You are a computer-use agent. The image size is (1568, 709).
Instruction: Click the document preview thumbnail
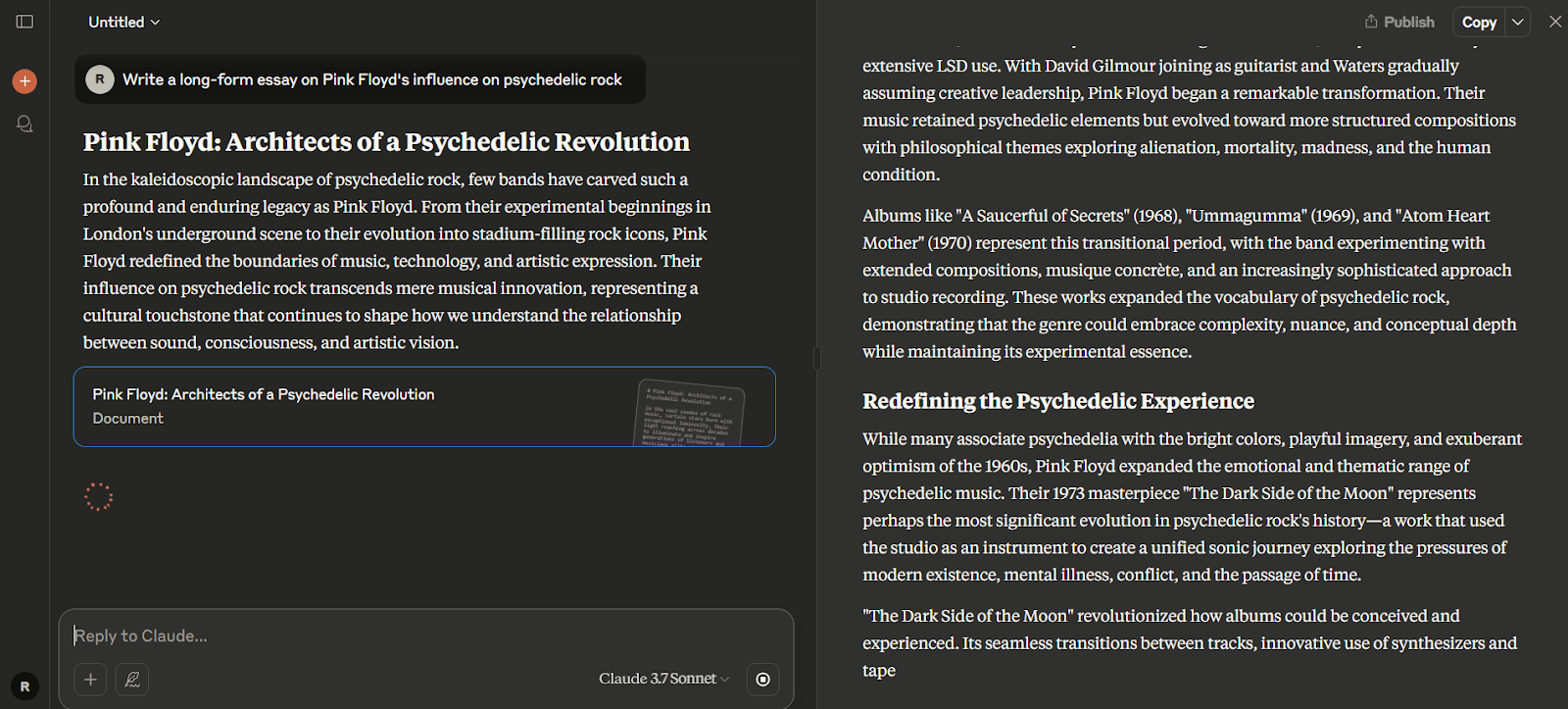(691, 413)
